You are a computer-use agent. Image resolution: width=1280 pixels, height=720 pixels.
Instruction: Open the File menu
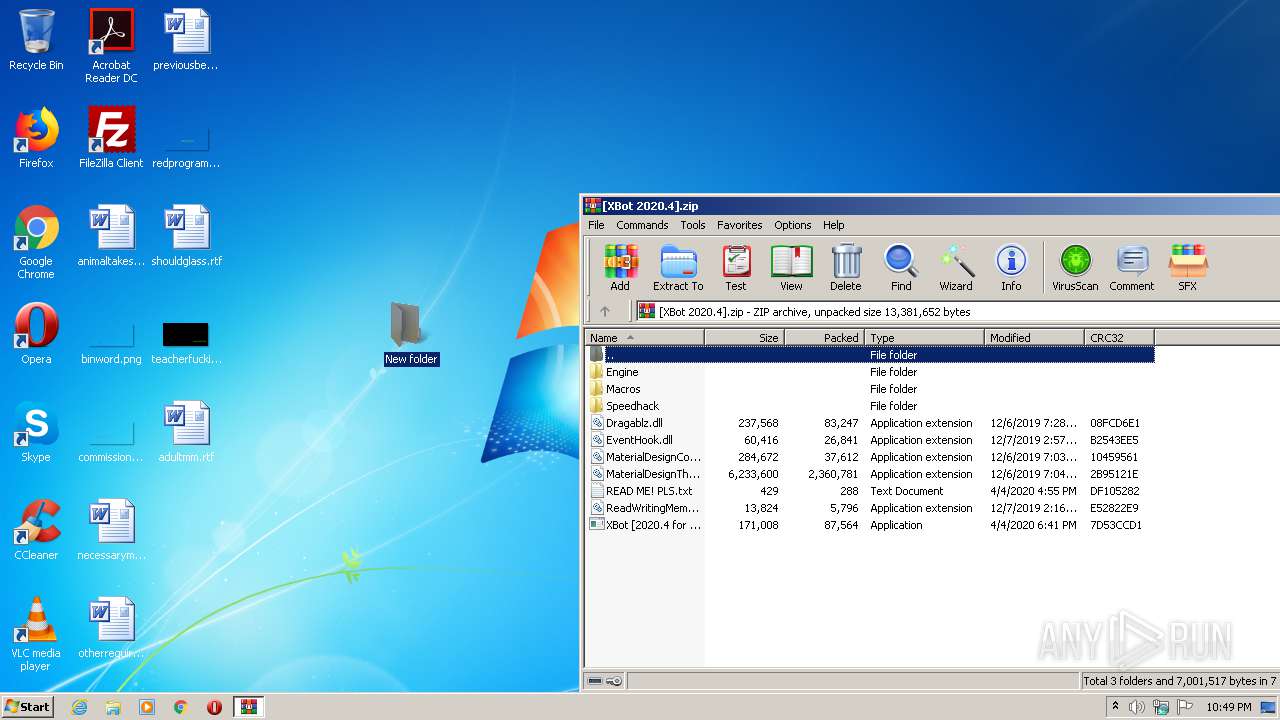point(596,225)
